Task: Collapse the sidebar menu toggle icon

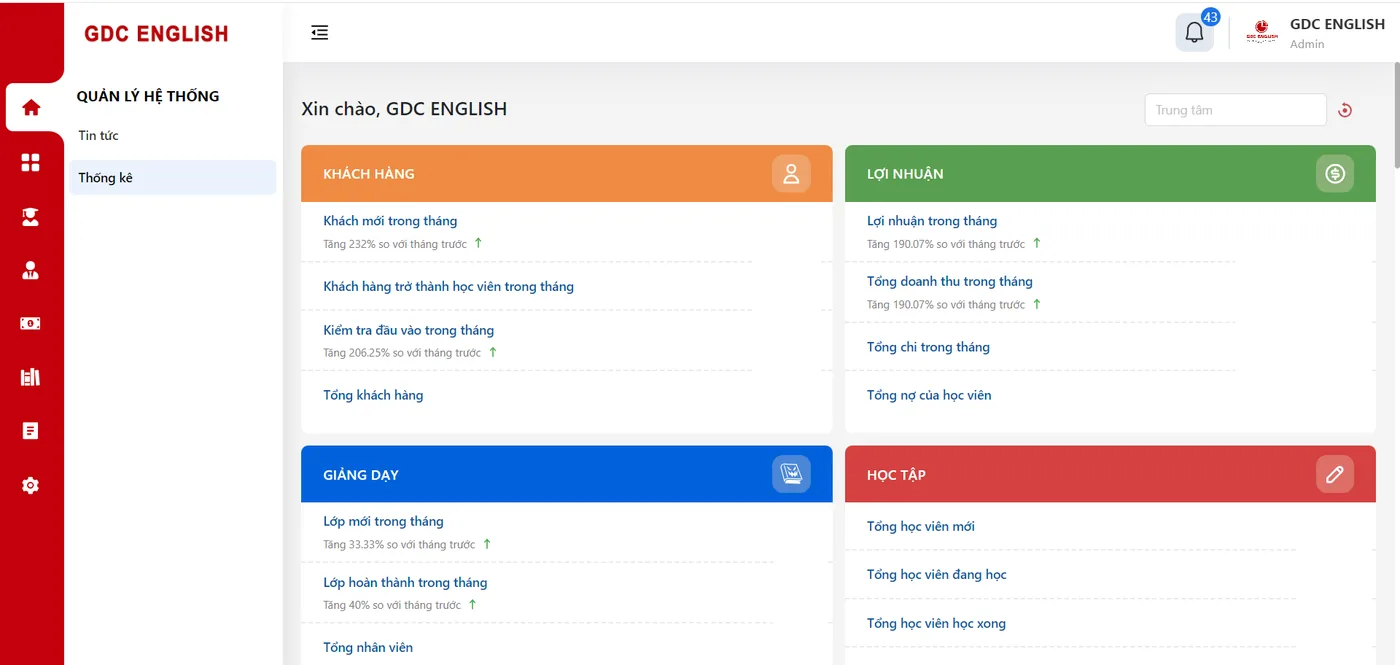Action: pyautogui.click(x=320, y=33)
